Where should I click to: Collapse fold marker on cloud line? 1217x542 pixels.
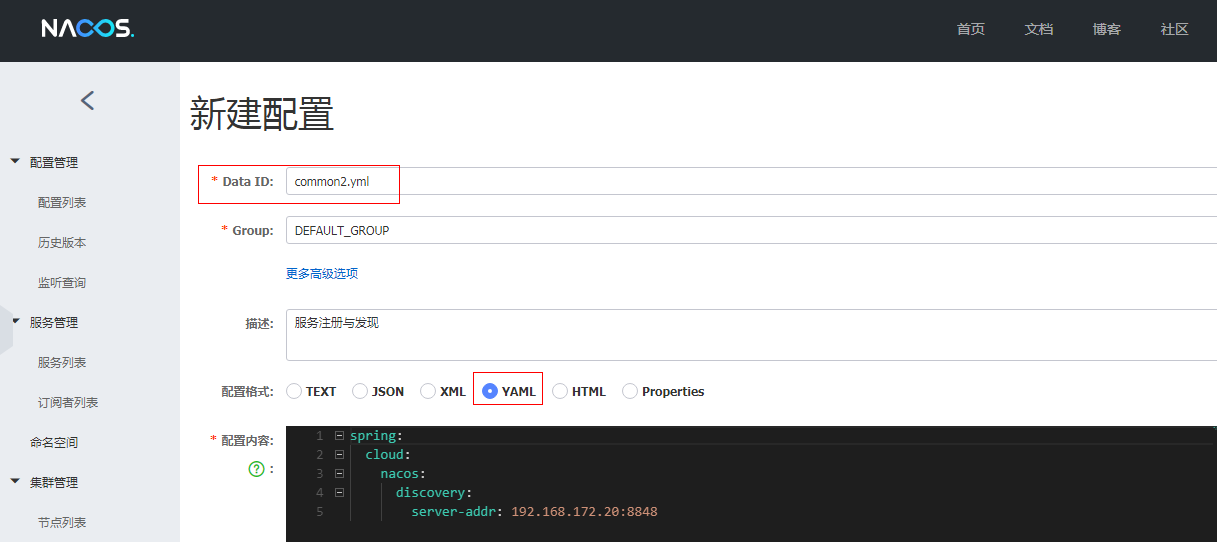tap(339, 454)
